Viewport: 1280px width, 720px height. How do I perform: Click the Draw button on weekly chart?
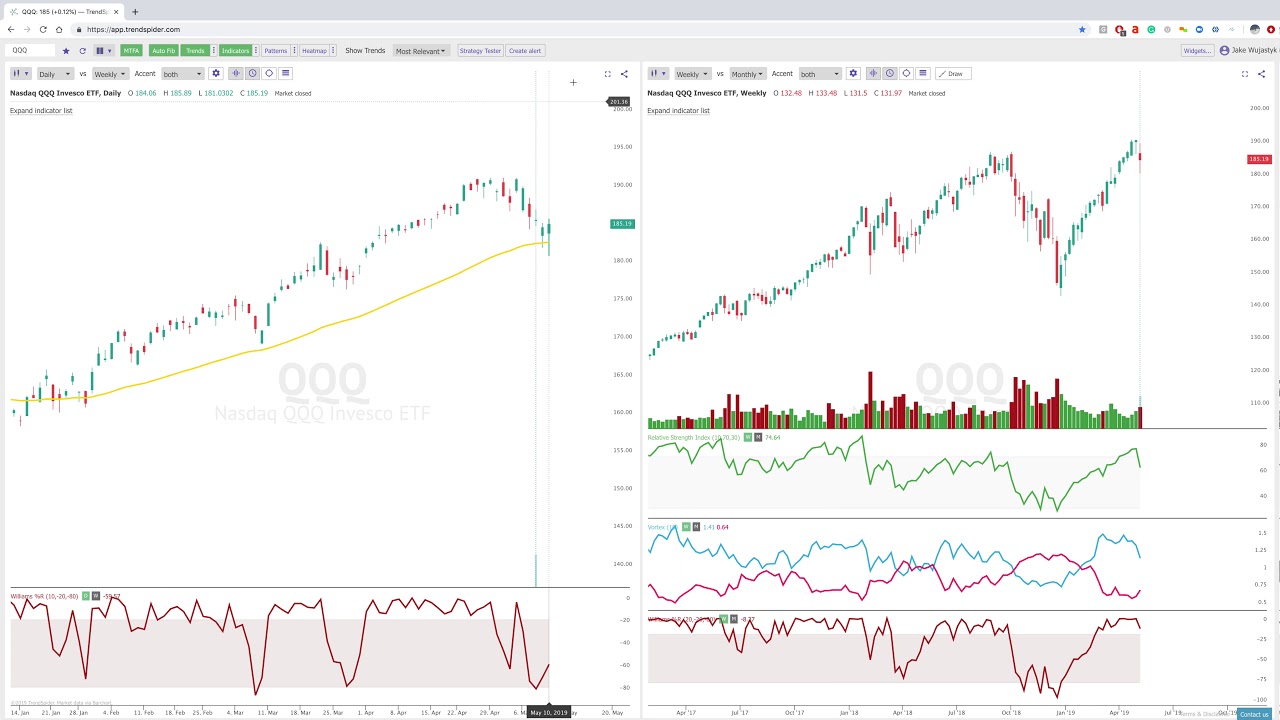(x=951, y=74)
